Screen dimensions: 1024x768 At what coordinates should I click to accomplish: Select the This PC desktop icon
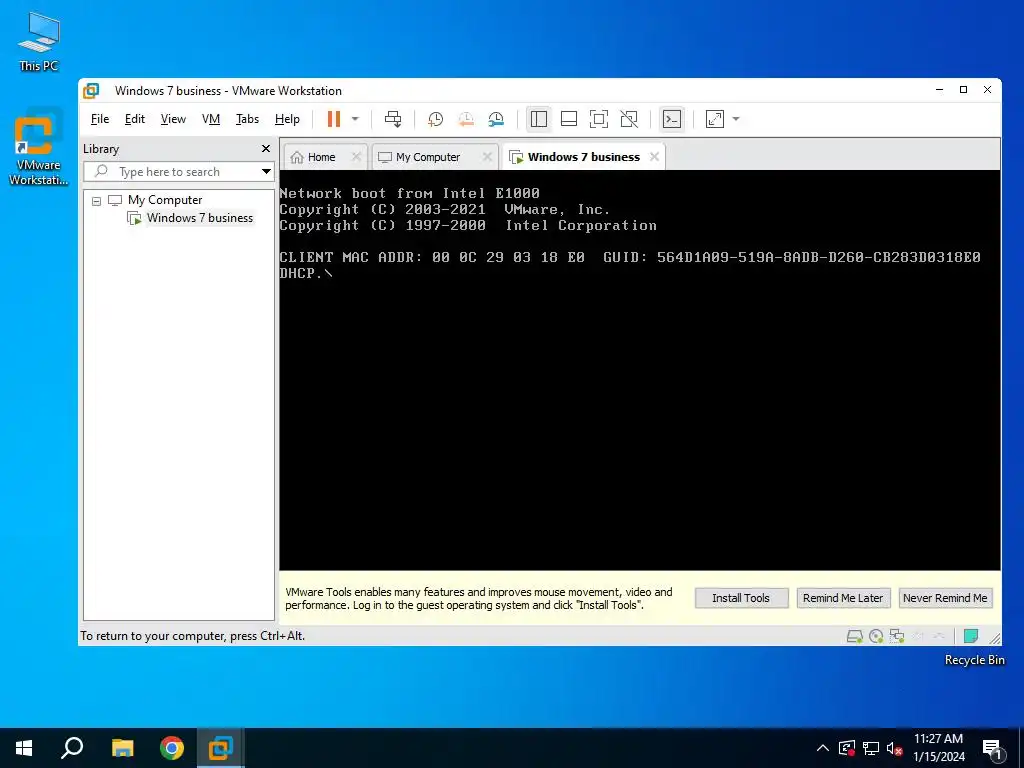(x=38, y=41)
